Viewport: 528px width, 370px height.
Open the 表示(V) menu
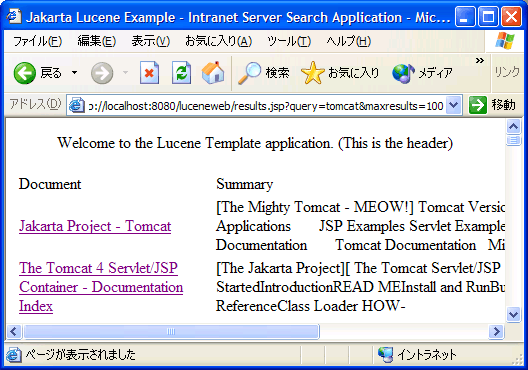click(x=151, y=41)
